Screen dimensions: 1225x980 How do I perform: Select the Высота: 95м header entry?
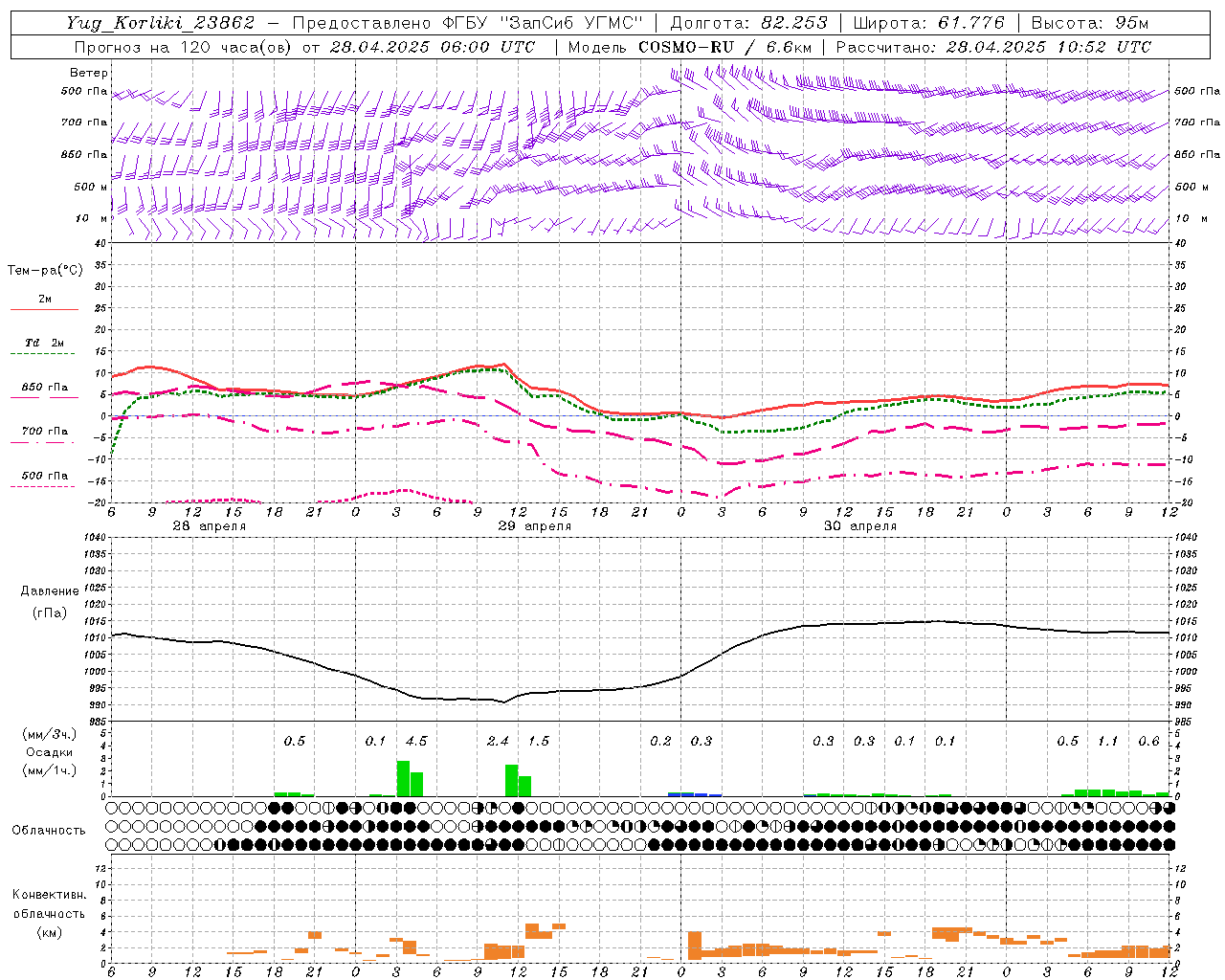[x=1089, y=23]
